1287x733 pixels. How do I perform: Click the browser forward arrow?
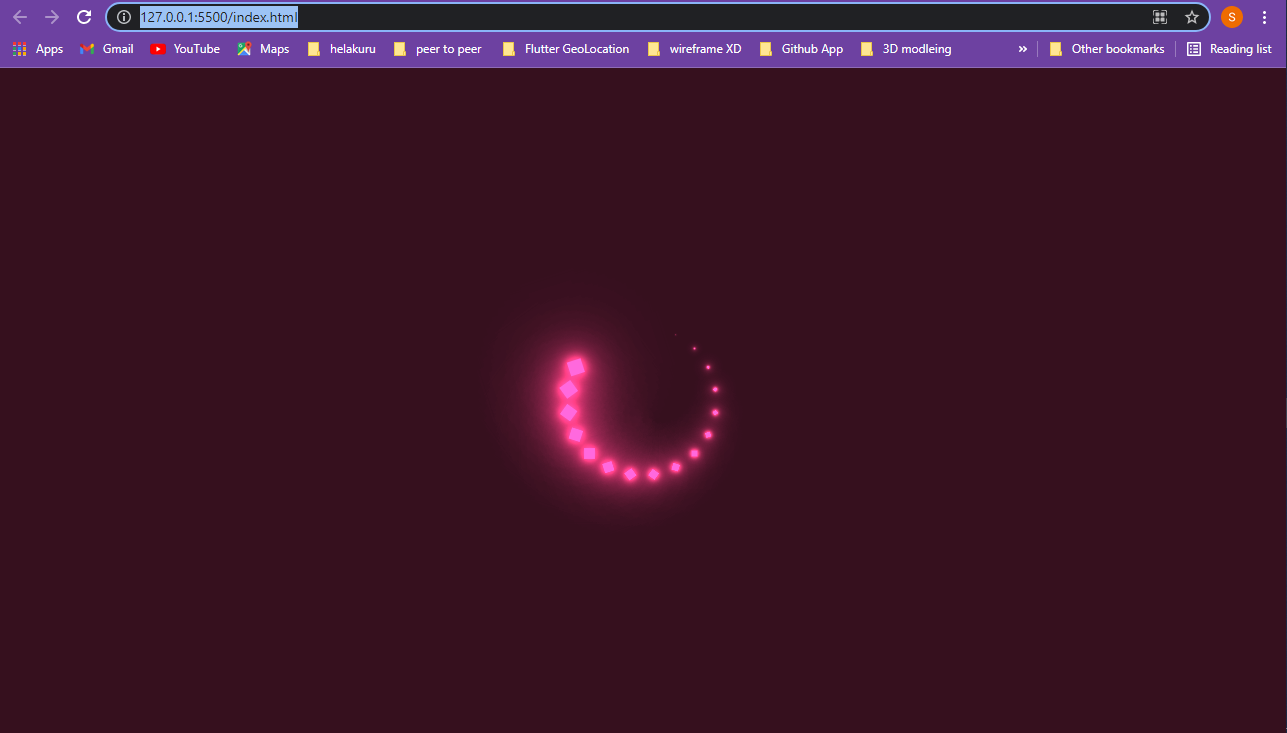[52, 17]
